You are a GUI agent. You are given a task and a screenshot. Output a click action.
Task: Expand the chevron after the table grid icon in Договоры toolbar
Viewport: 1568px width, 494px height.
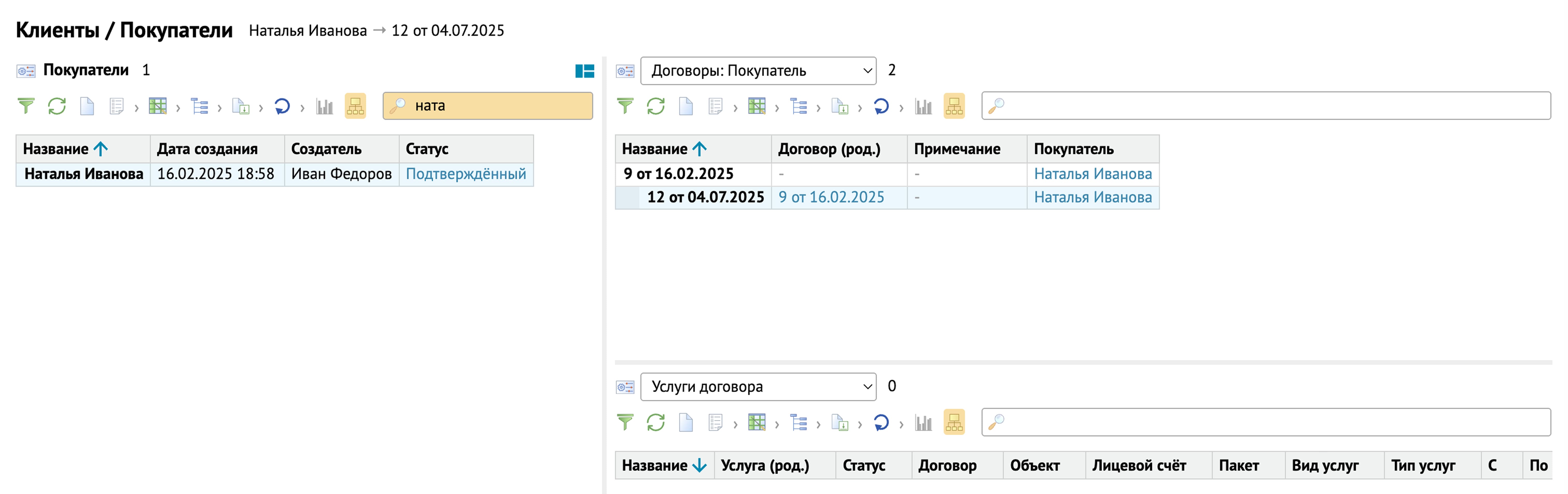777,108
